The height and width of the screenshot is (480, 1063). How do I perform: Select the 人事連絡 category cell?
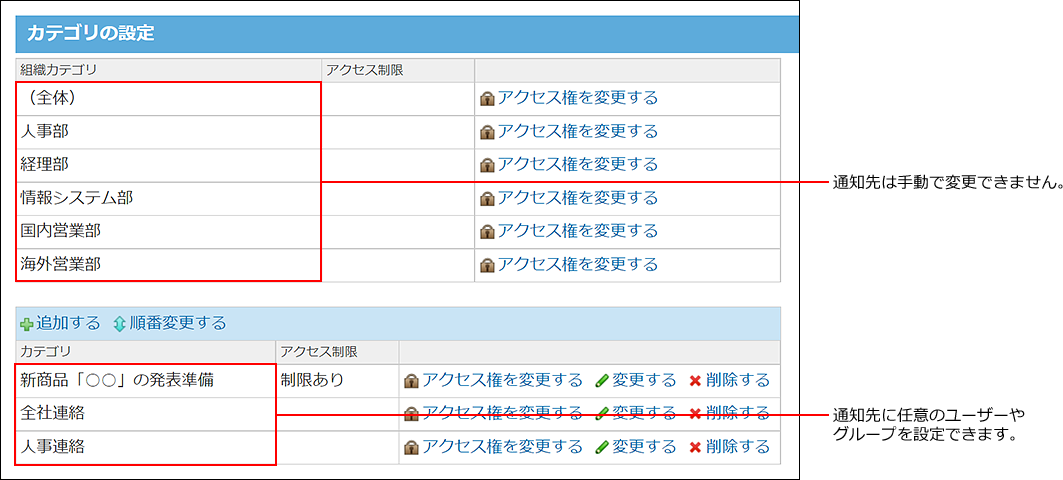pyautogui.click(x=146, y=447)
